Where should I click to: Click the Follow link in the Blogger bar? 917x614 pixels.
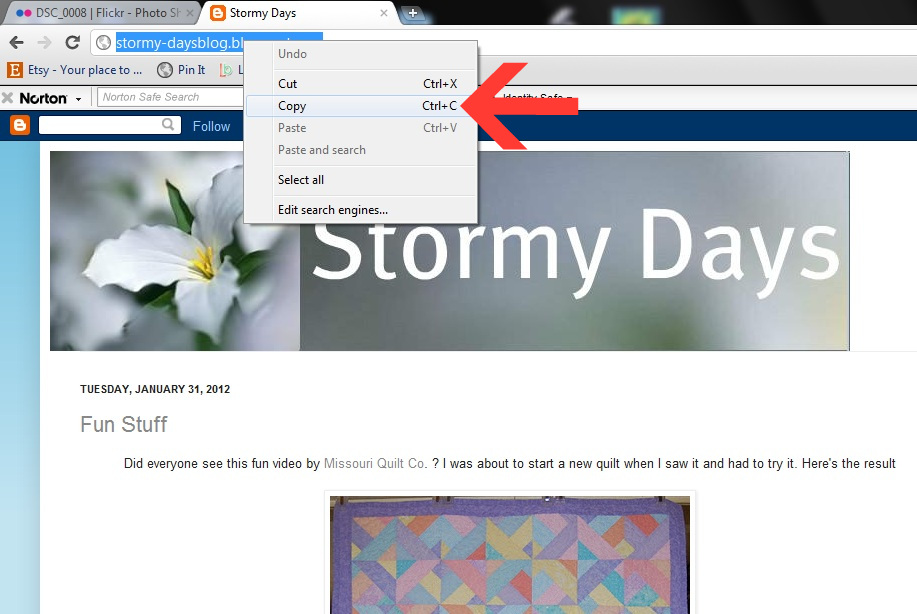[211, 126]
